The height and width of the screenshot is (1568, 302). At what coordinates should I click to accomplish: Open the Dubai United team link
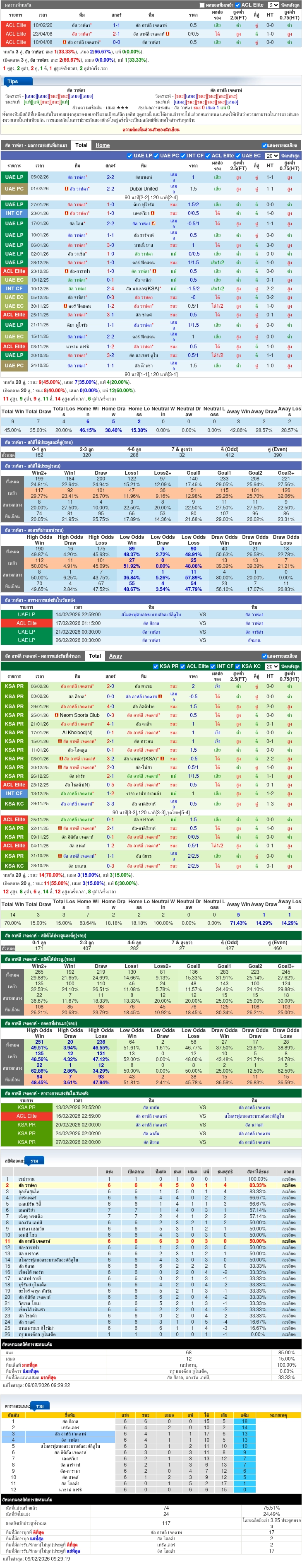144,189
